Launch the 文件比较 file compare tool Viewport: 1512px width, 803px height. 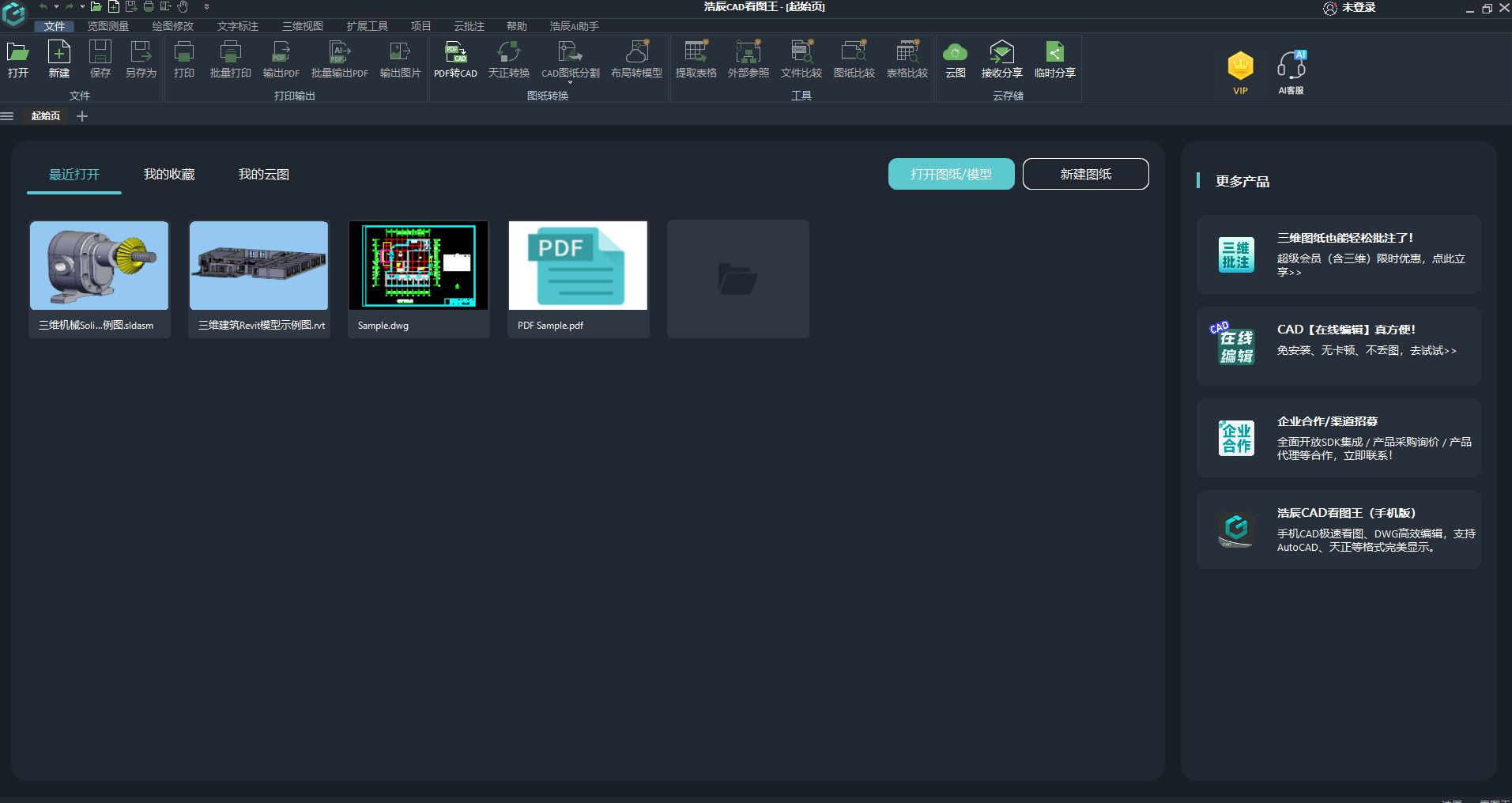(x=801, y=59)
